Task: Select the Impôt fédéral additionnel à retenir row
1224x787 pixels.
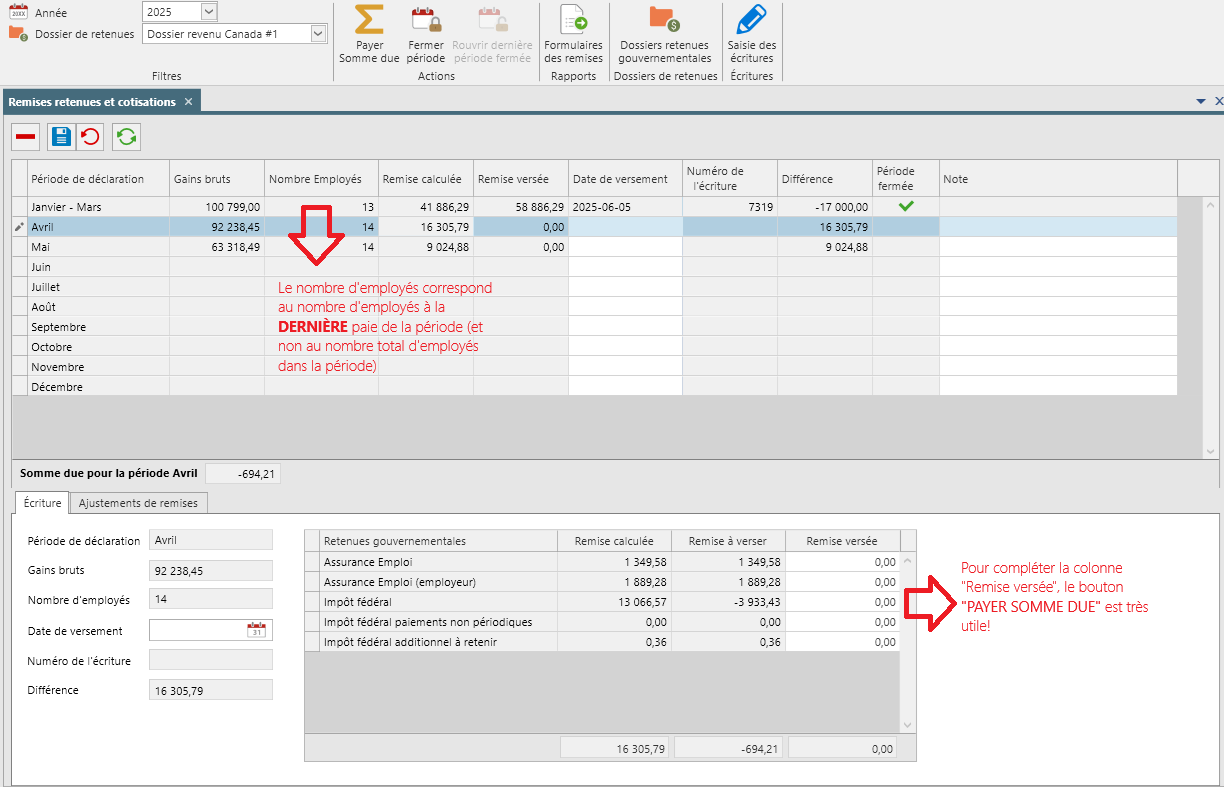Action: 602,642
